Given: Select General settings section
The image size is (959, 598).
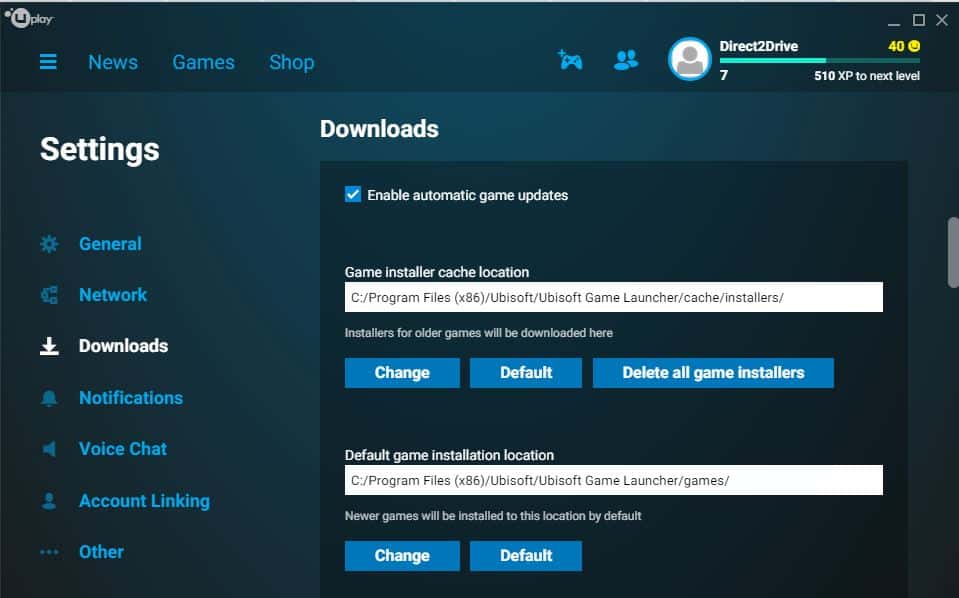Looking at the screenshot, I should tap(110, 244).
